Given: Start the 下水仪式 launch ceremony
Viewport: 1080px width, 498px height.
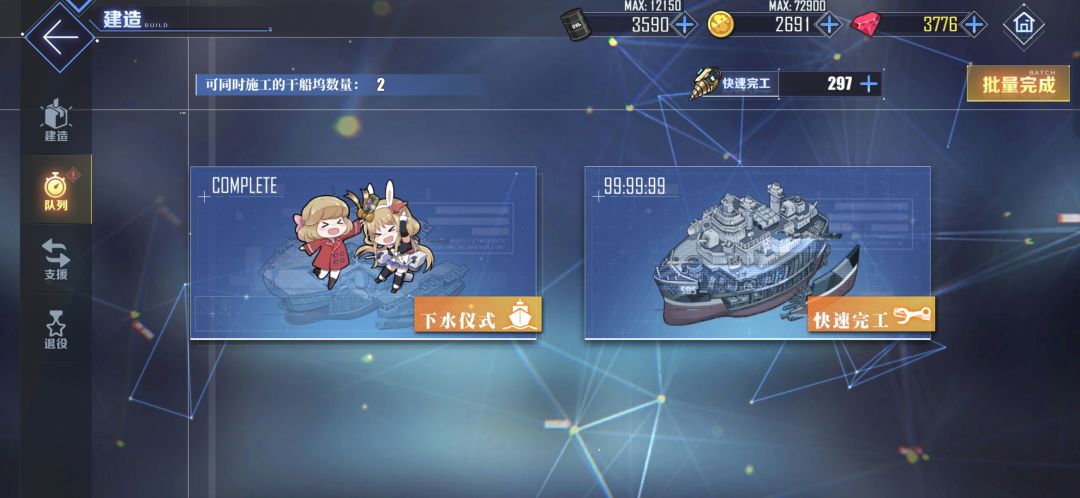Looking at the screenshot, I should [x=478, y=314].
